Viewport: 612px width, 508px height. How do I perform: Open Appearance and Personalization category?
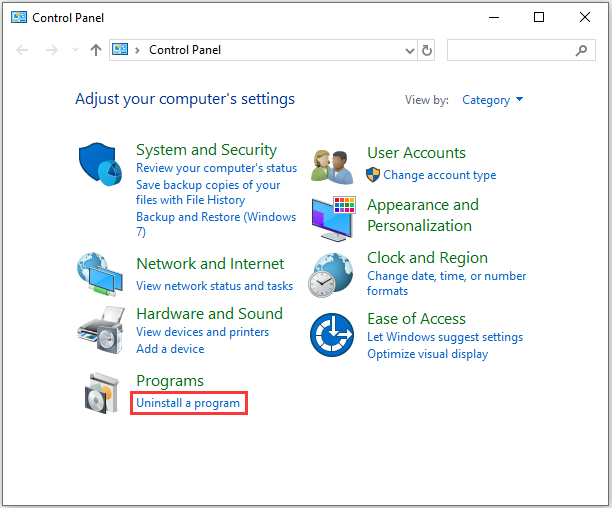click(x=423, y=215)
